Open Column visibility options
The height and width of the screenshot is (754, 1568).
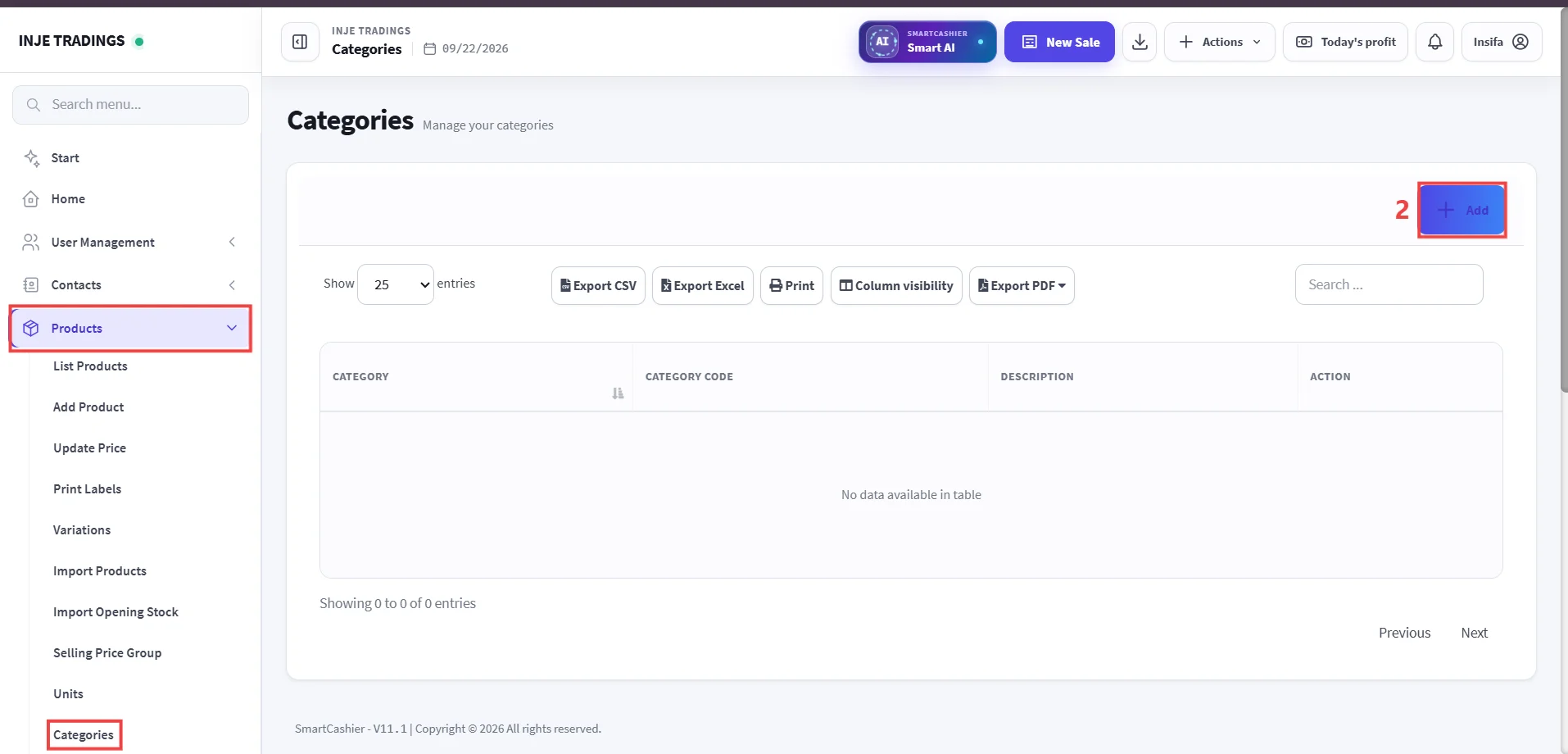(x=896, y=286)
